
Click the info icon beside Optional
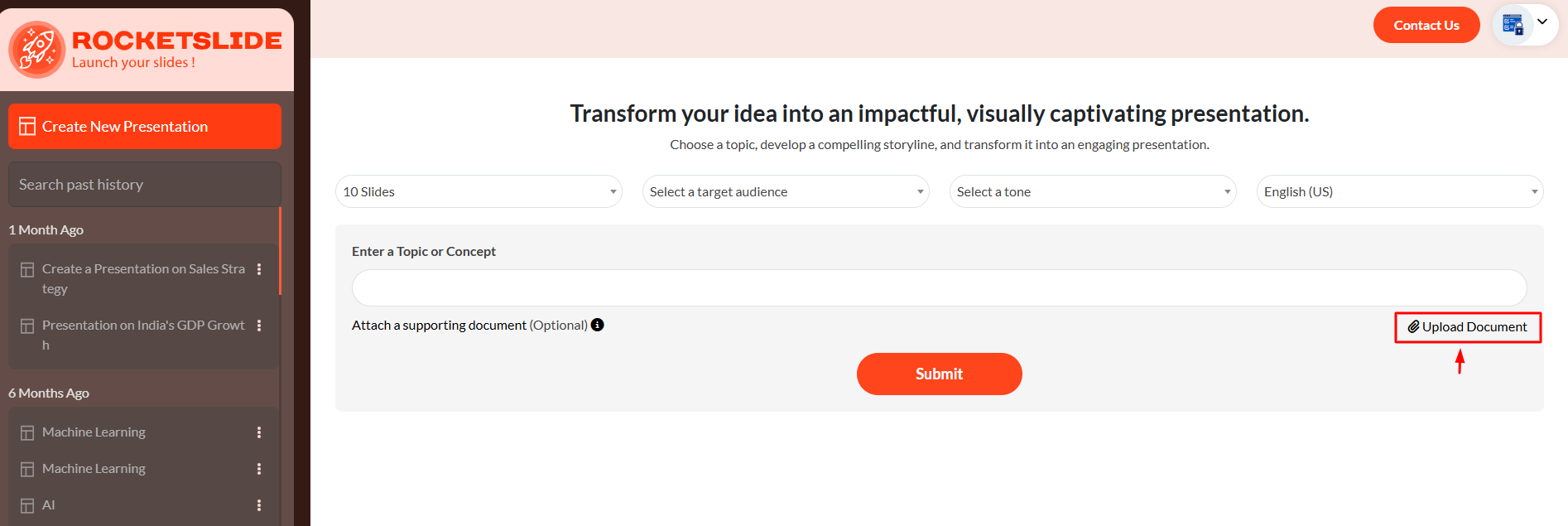597,325
